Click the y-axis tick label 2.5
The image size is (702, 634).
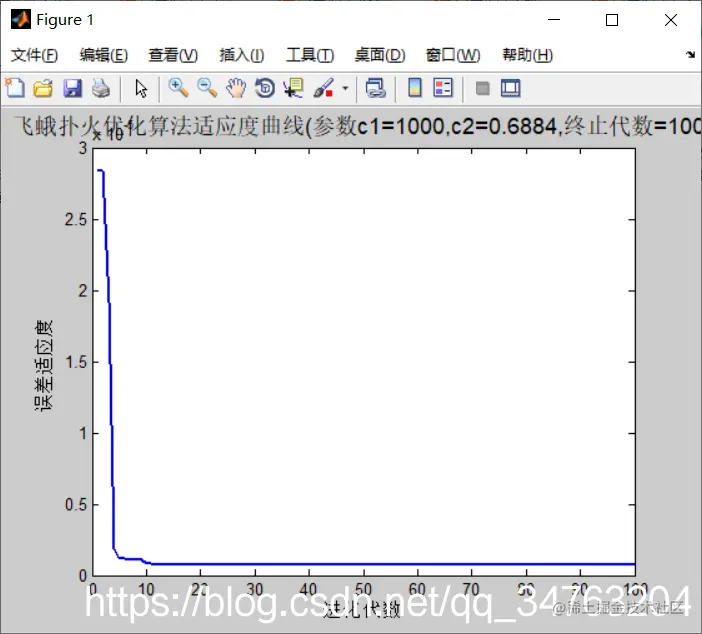[x=76, y=220]
